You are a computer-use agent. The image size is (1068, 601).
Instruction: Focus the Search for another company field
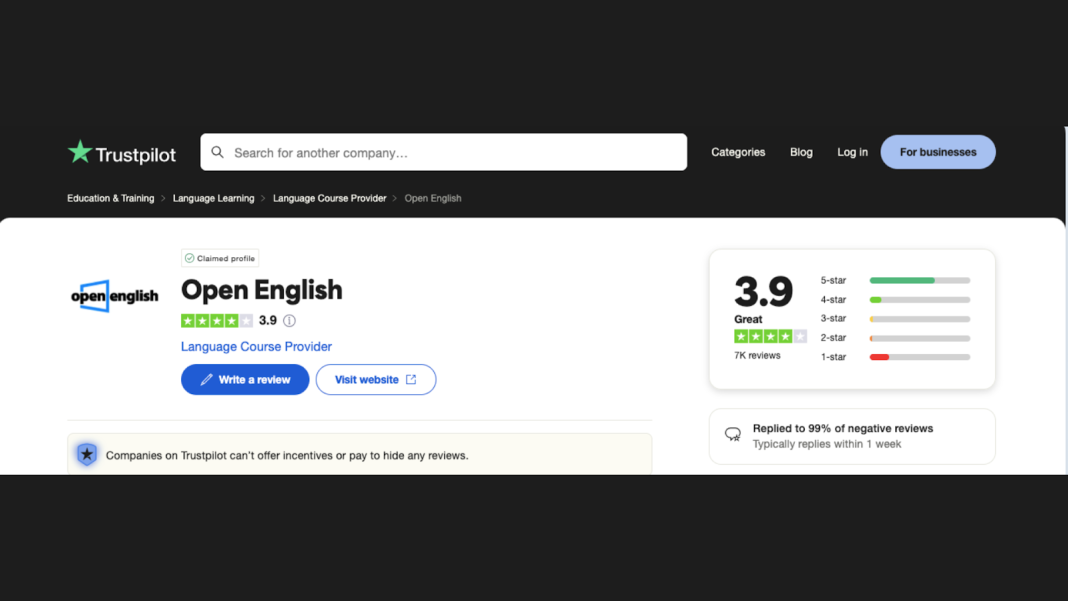[443, 152]
